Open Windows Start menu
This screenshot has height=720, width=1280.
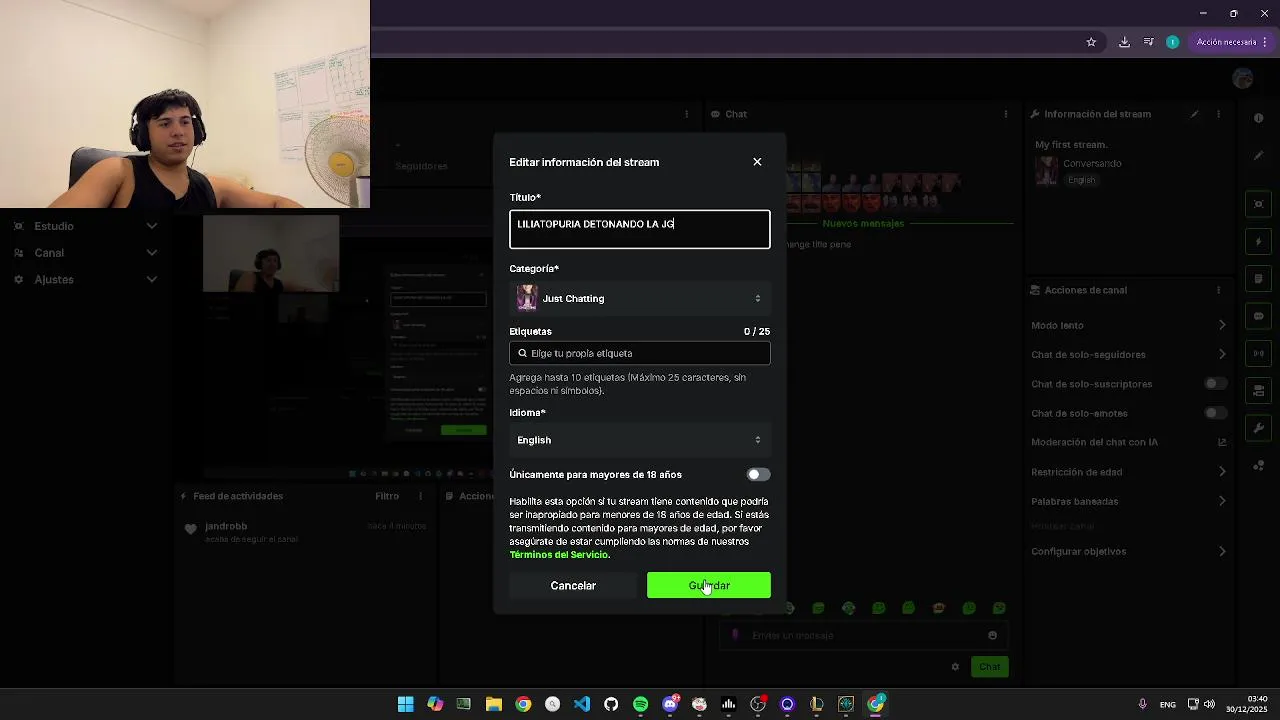click(x=405, y=704)
